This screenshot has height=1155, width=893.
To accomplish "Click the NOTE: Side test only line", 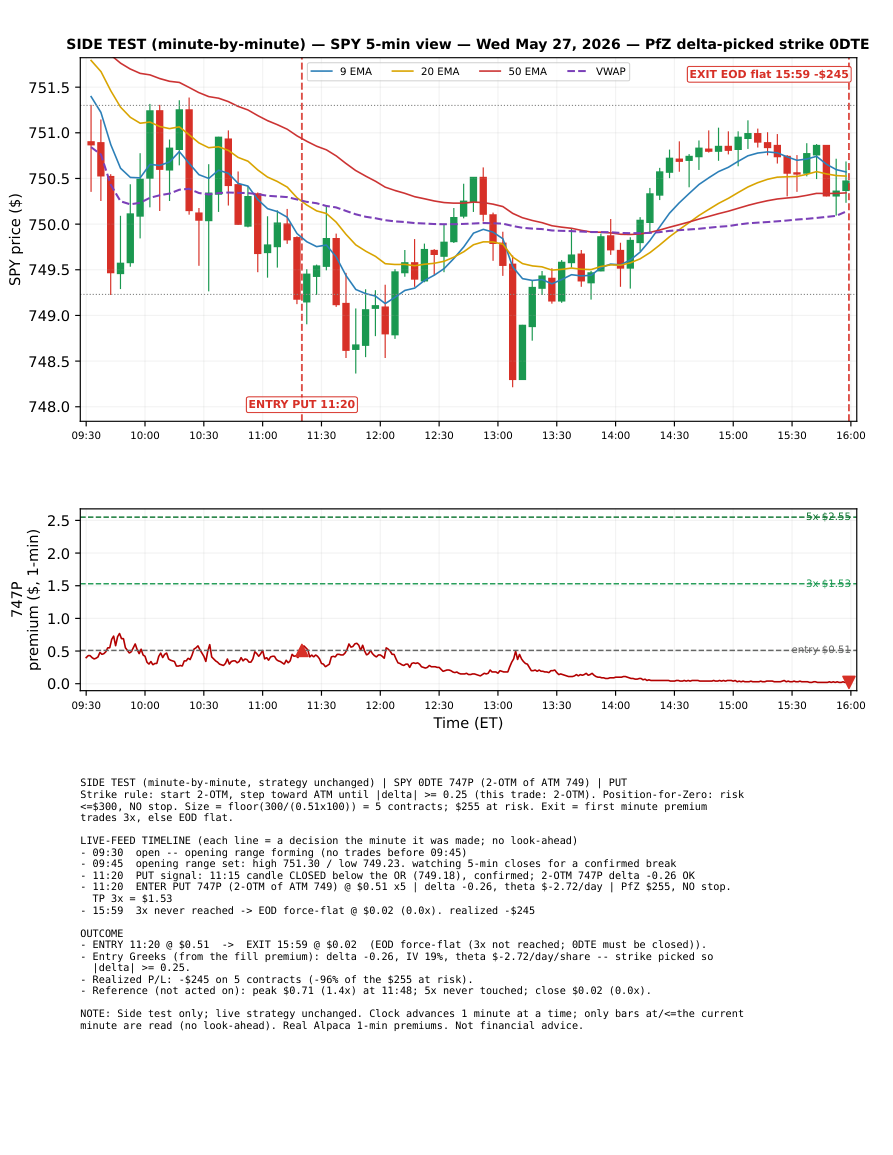I will point(412,1019).
